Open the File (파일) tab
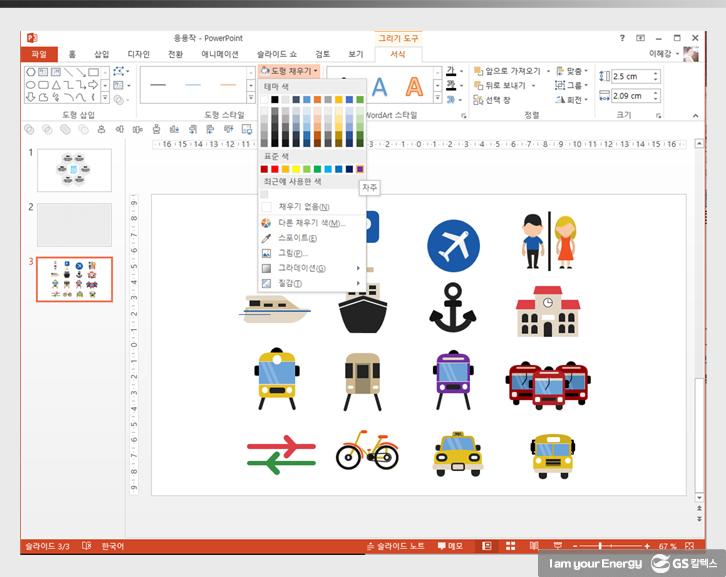Image resolution: width=726 pixels, height=577 pixels. pos(39,54)
